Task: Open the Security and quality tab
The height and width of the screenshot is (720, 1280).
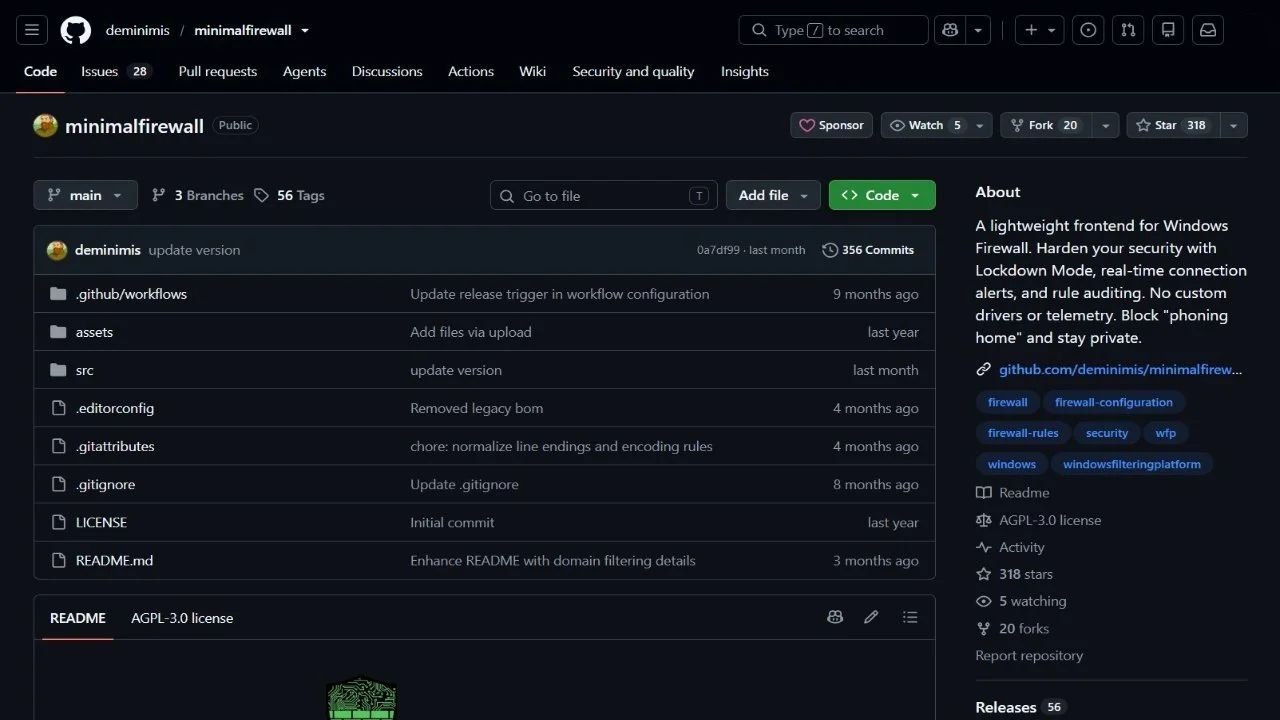Action: click(633, 71)
